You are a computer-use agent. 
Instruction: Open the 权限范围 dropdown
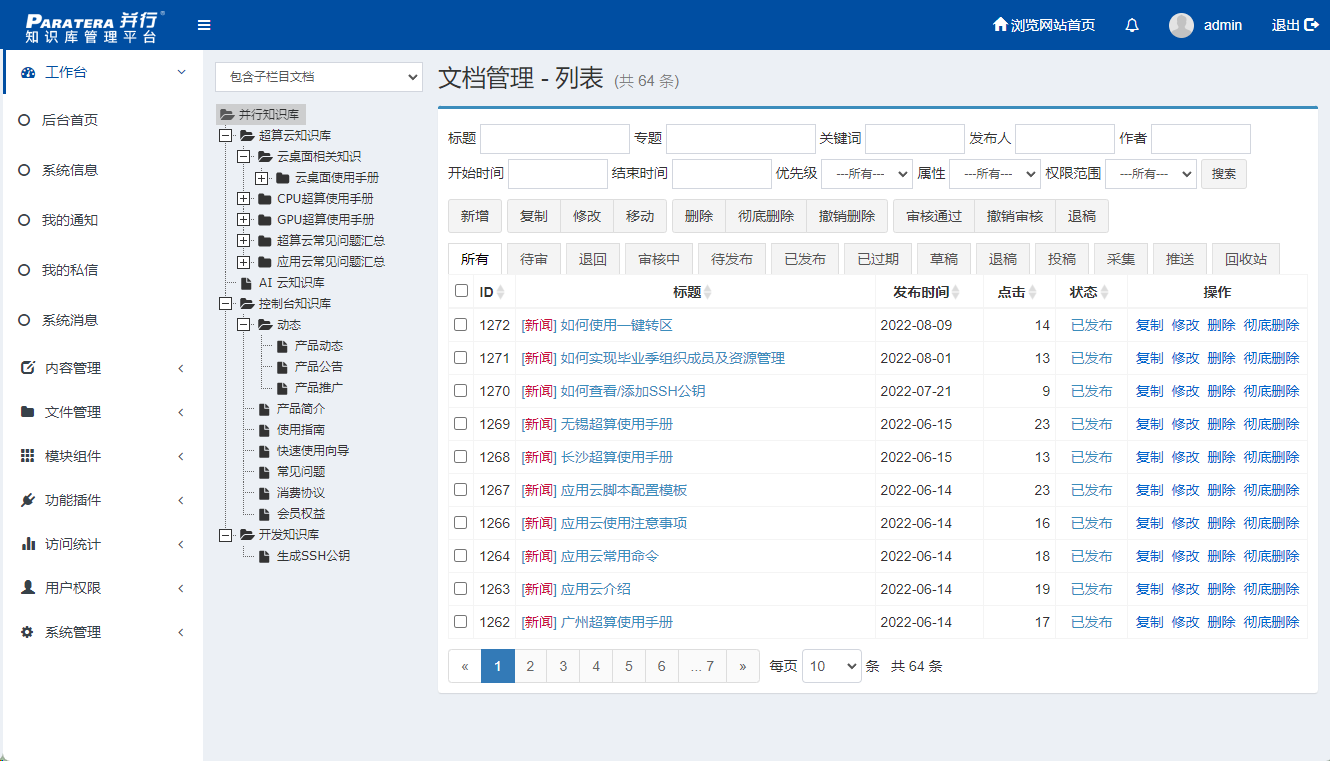(1151, 173)
